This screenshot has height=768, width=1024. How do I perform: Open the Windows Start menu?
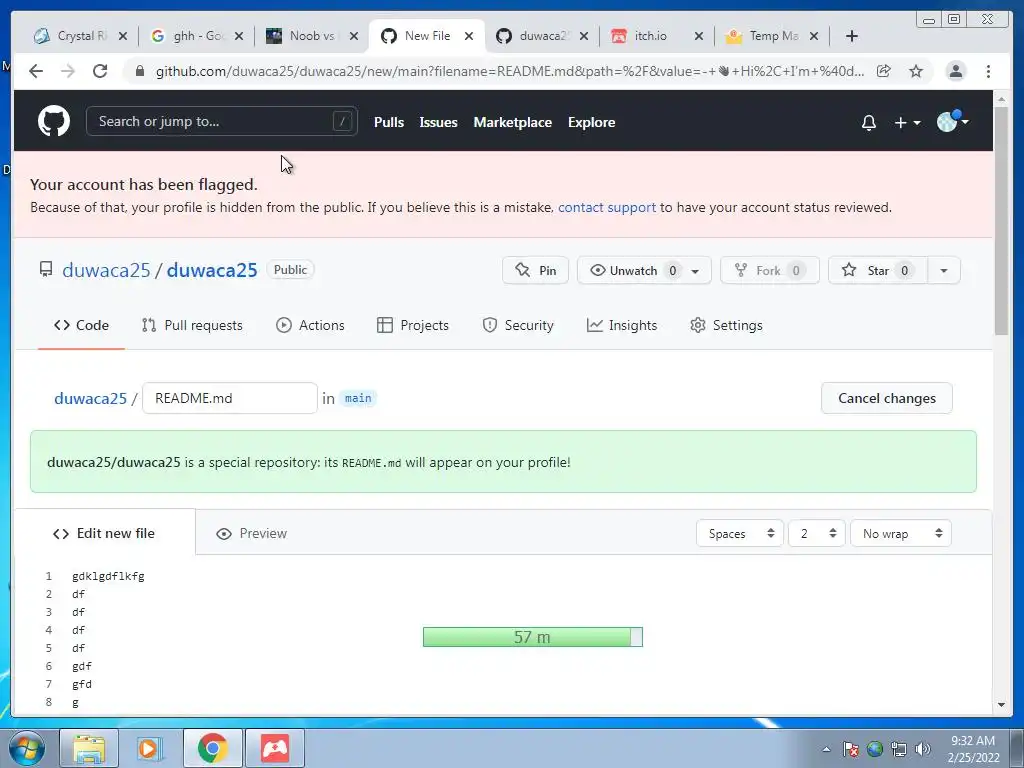click(25, 748)
